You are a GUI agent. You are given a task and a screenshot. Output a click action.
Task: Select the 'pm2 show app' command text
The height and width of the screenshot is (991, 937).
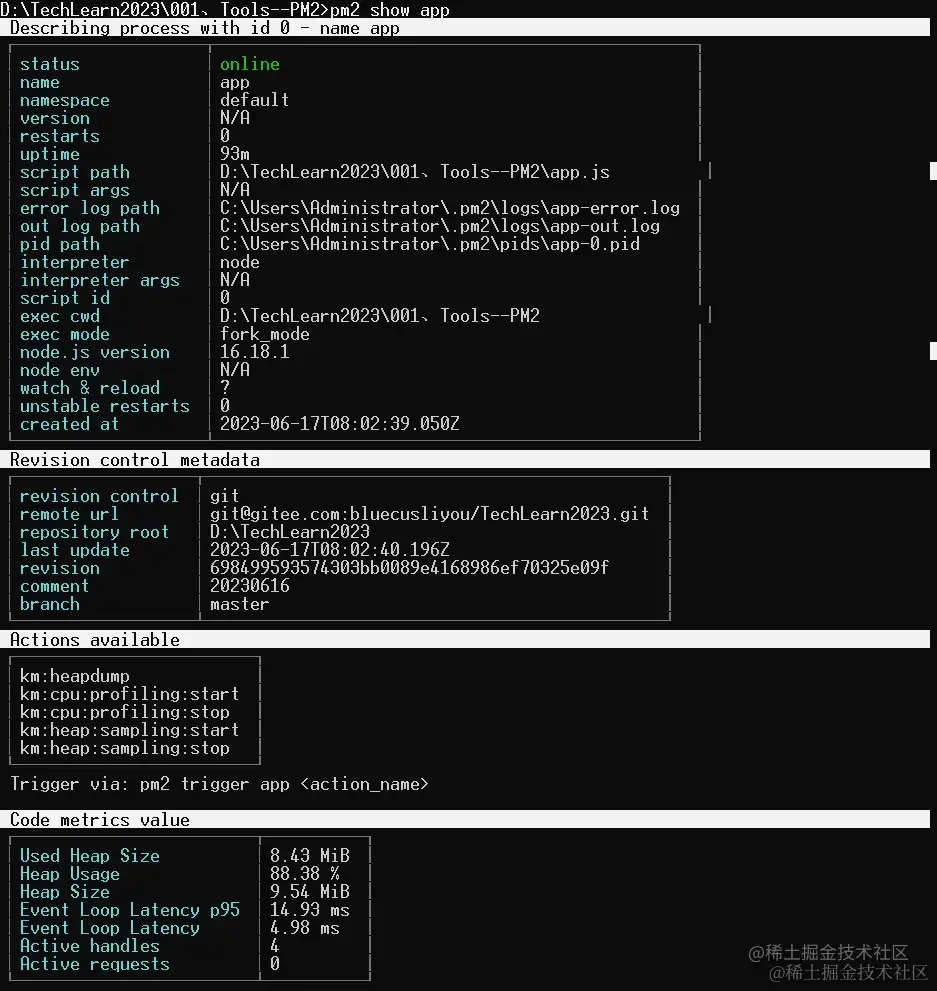point(390,10)
